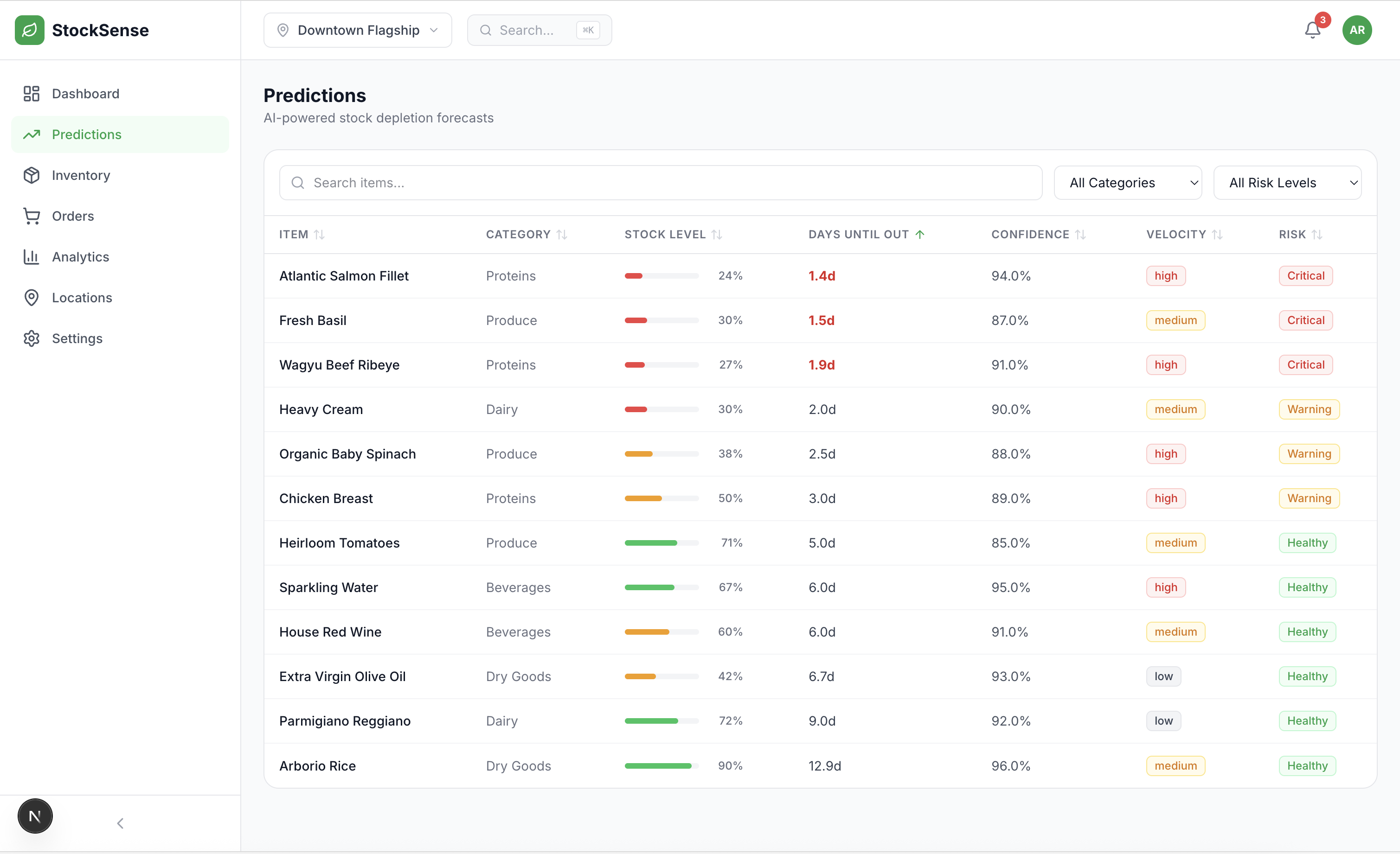Click the Dashboard grid icon in sidebar
Screen dimensions: 1400x854
pos(31,94)
